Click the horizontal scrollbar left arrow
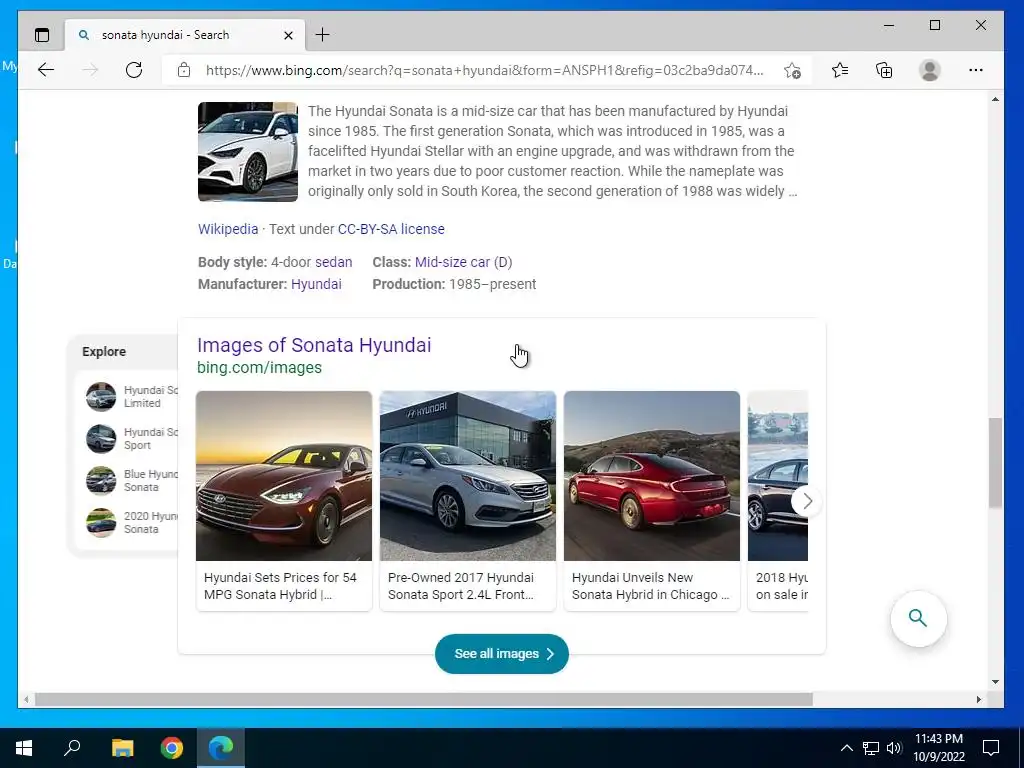1024x768 pixels. [26, 699]
